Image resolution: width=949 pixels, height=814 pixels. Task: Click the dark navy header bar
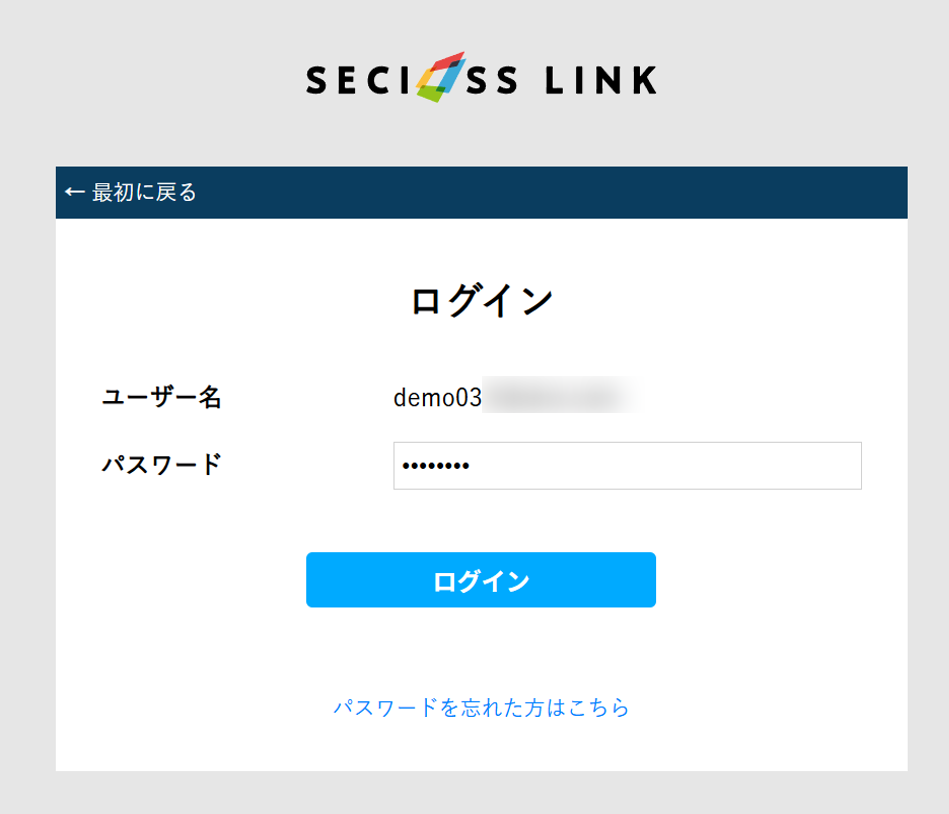coord(481,192)
